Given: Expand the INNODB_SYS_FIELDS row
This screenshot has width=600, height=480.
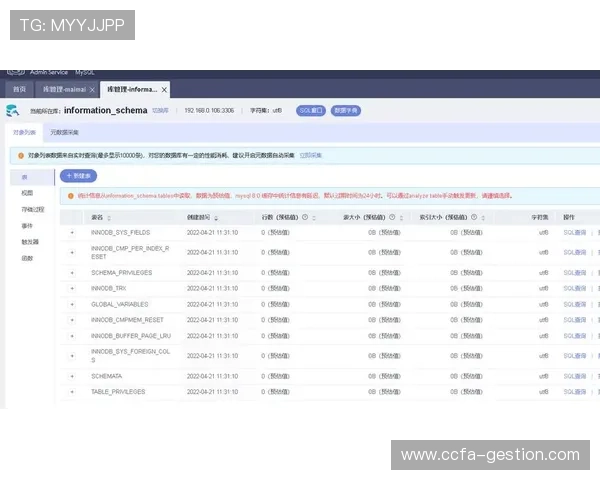Looking at the screenshot, I should pos(72,232).
